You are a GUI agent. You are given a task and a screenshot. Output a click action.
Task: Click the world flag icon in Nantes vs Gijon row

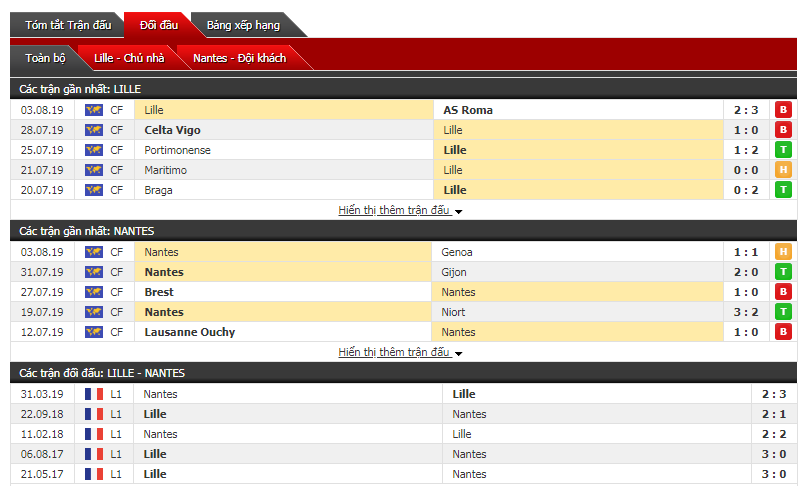(x=94, y=272)
